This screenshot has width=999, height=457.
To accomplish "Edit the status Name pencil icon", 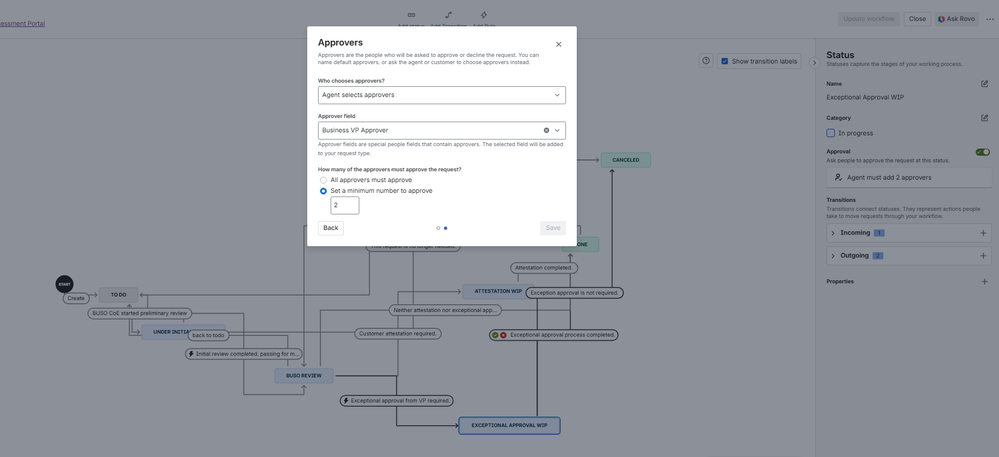I will coord(984,83).
